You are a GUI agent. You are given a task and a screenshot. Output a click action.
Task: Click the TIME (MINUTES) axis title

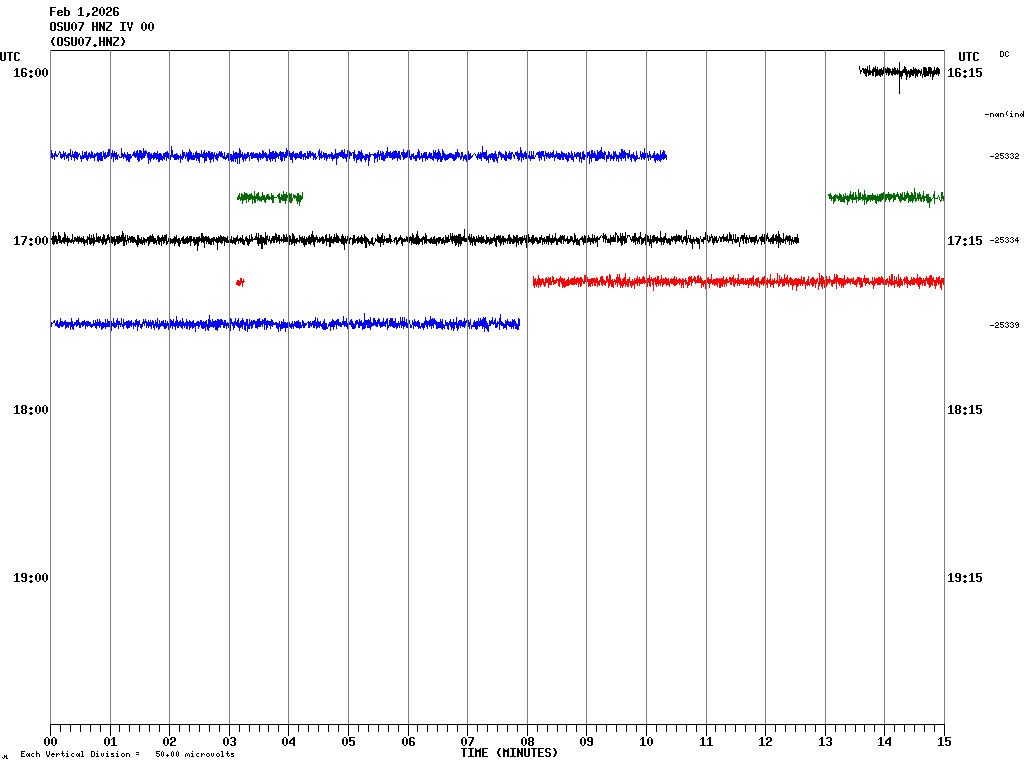pyautogui.click(x=509, y=753)
